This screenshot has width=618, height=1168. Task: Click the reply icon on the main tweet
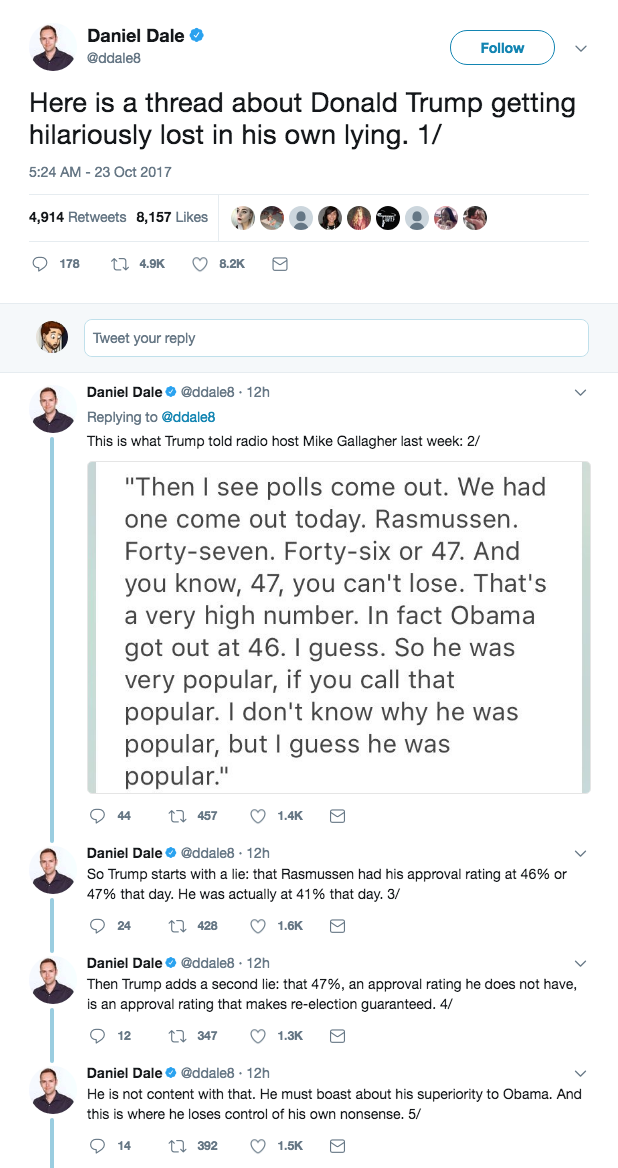pos(41,264)
